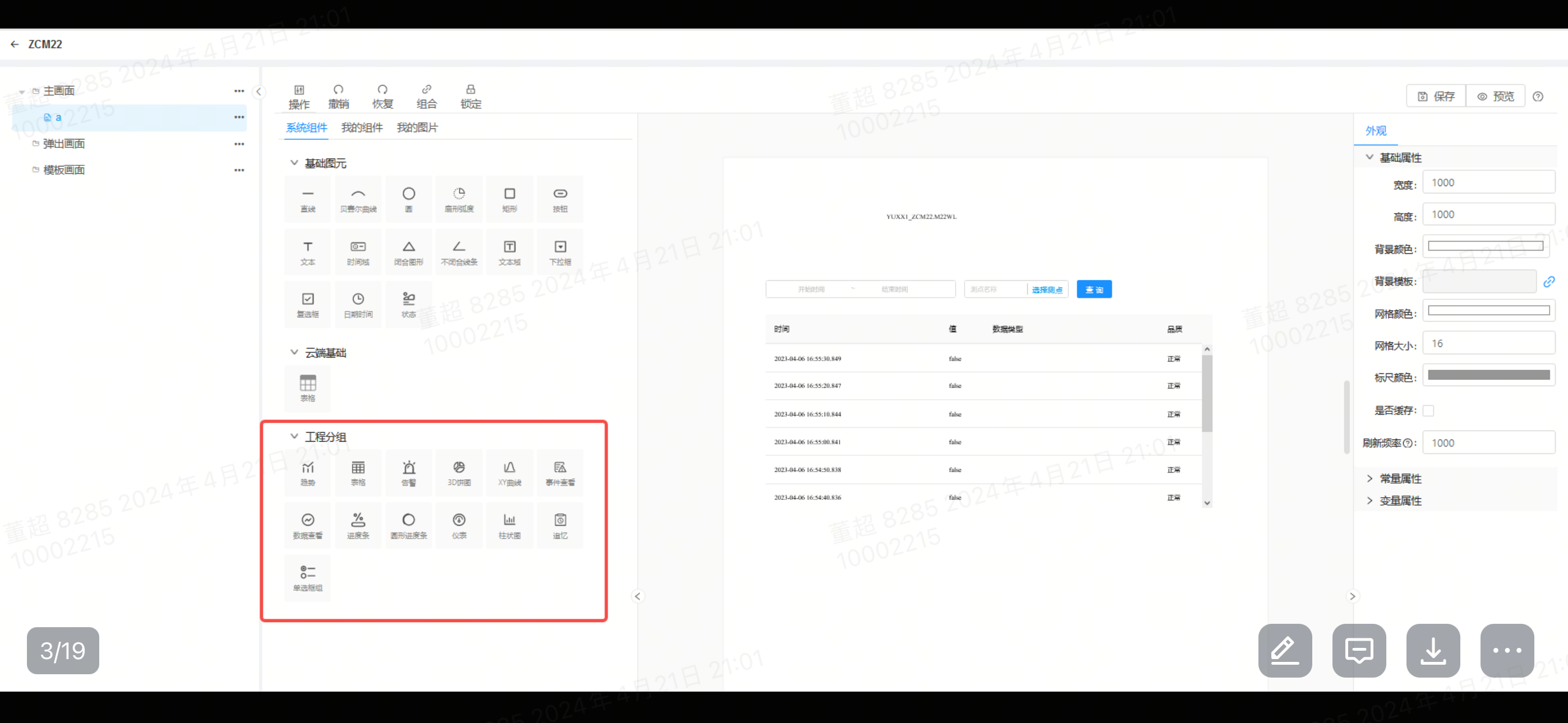Select the 不闭合线条 open line component
Image resolution: width=1568 pixels, height=723 pixels.
(459, 252)
